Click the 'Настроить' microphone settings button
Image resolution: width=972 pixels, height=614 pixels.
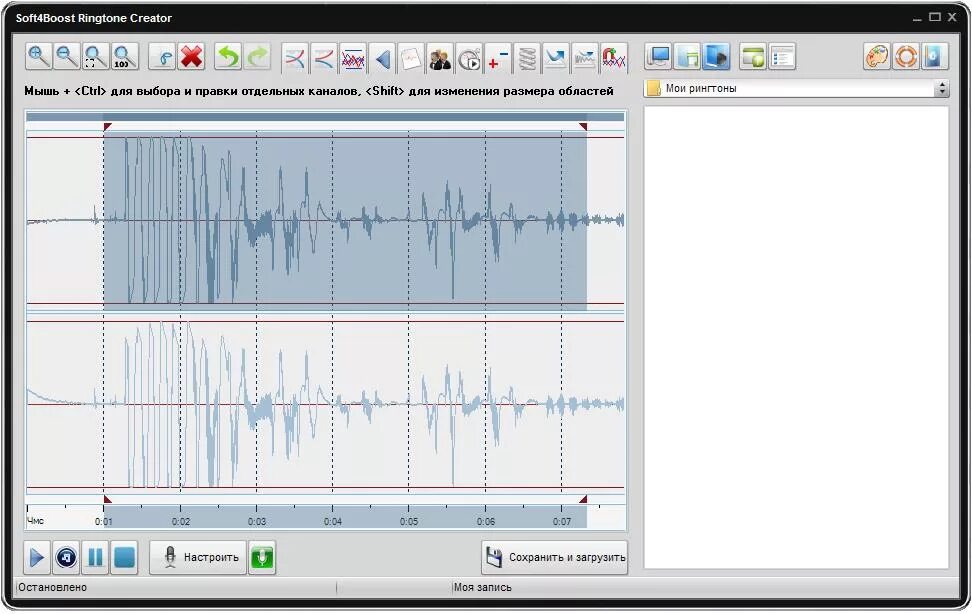tap(198, 557)
